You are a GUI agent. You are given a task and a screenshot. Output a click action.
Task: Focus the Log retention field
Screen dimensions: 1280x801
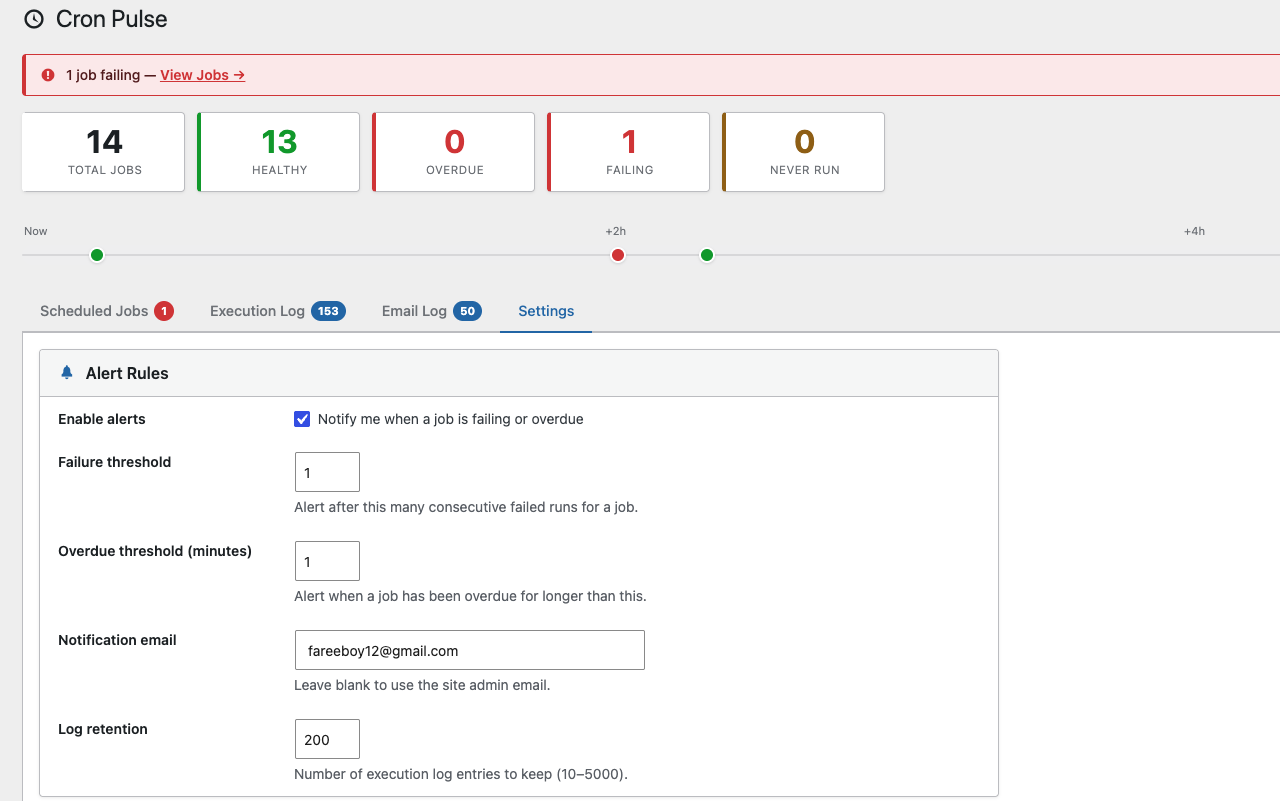[327, 739]
